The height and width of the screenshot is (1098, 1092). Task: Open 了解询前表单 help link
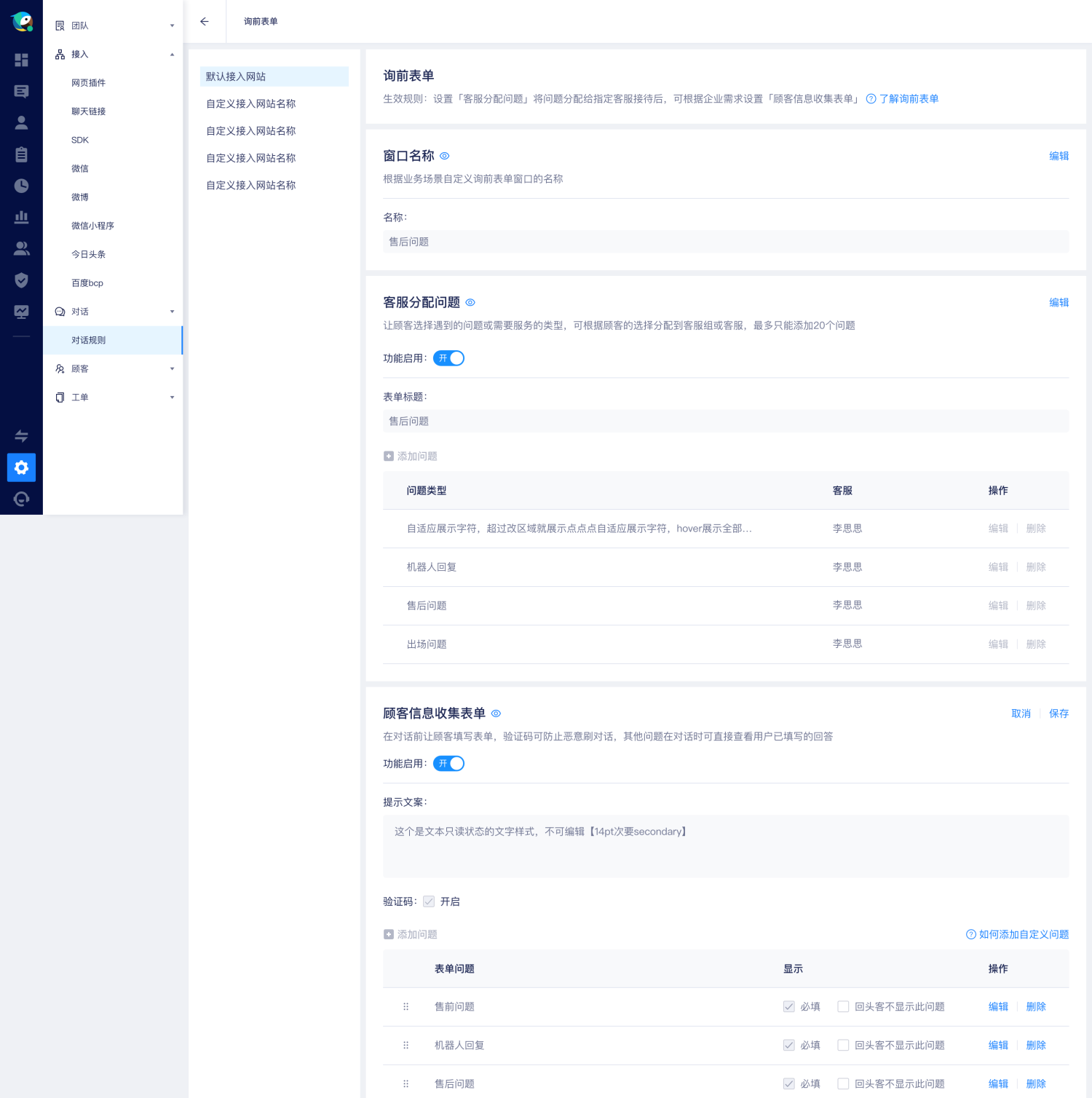(909, 99)
